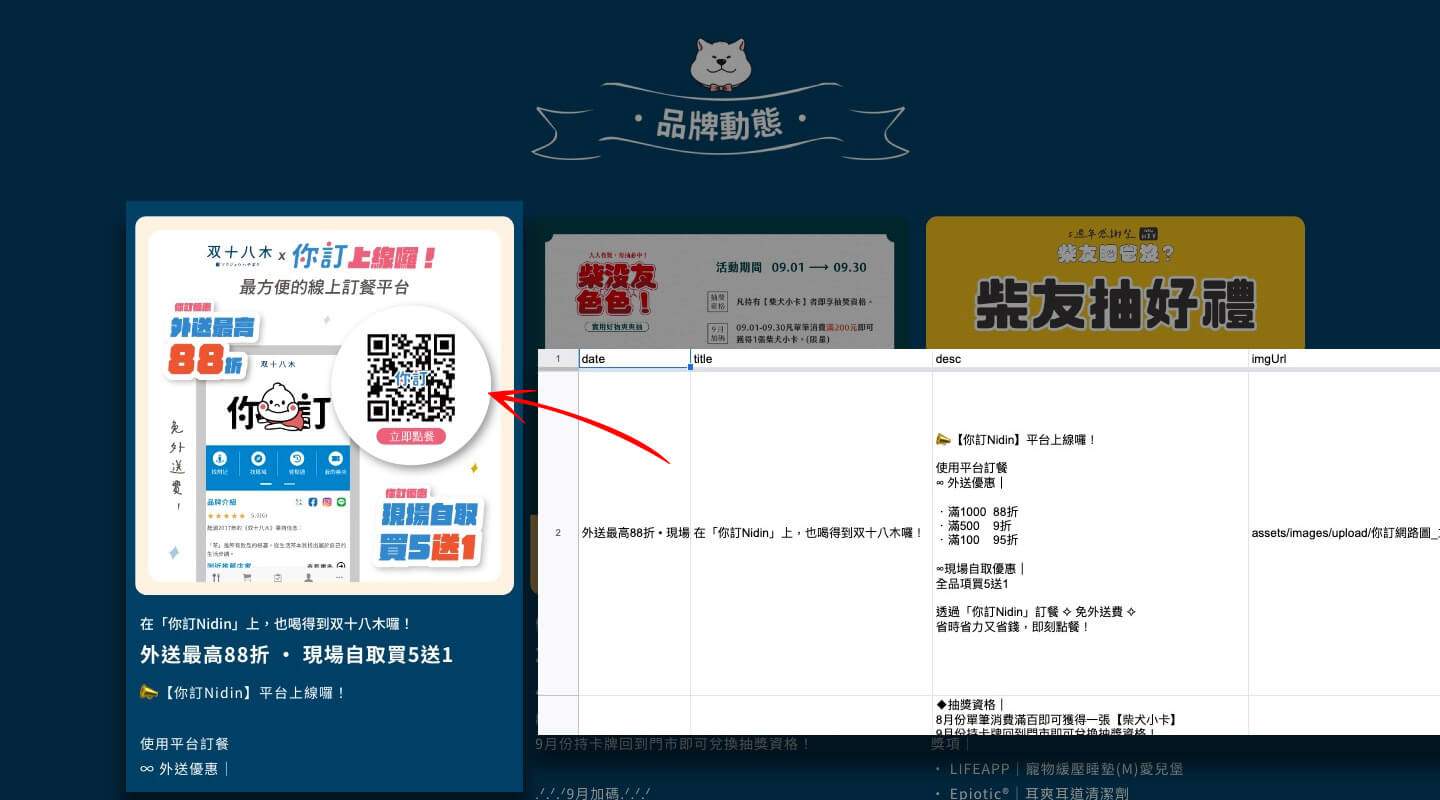Screen dimensions: 1440x800
Task: Click card subtitle 在「你訂Nidin」上，也喝得到双十八木囉！
Action: [x=276, y=624]
